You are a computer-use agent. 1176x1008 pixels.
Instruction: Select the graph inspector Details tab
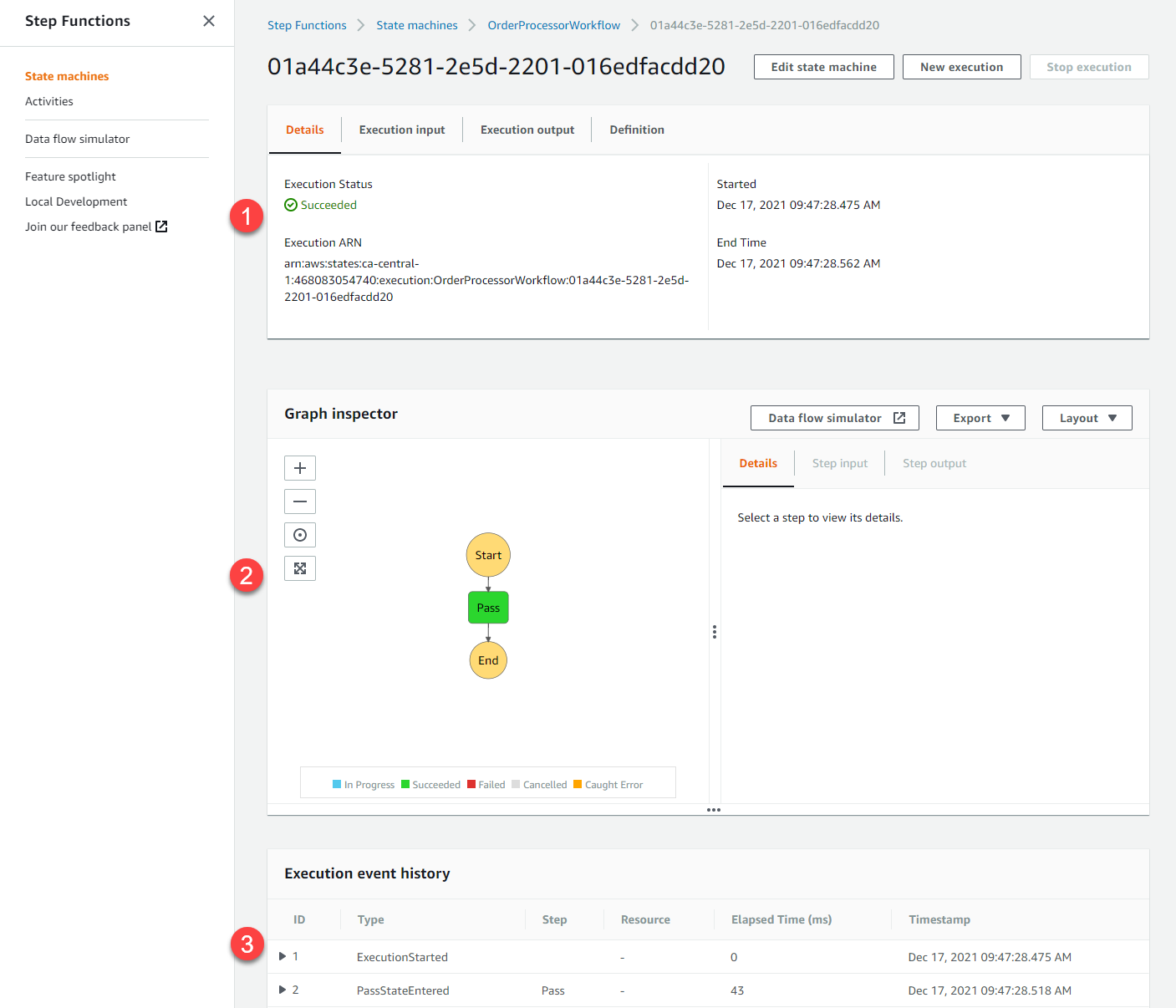(x=758, y=463)
